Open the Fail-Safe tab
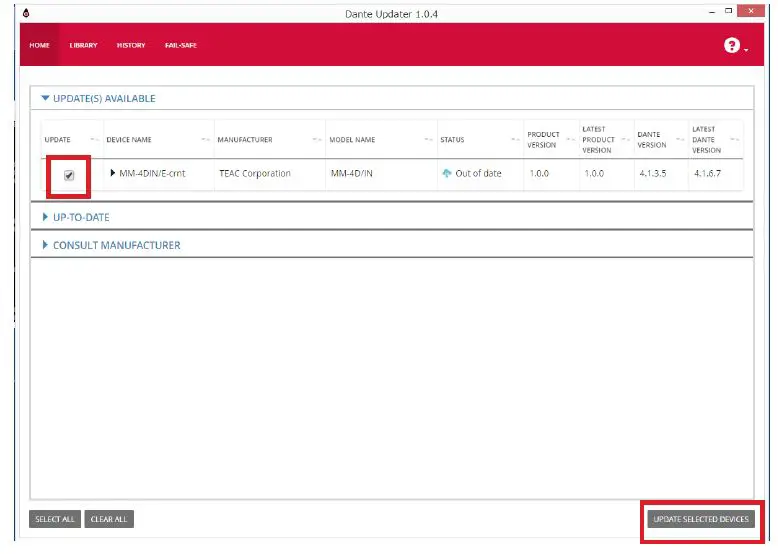This screenshot has height=554, width=778. point(181,45)
